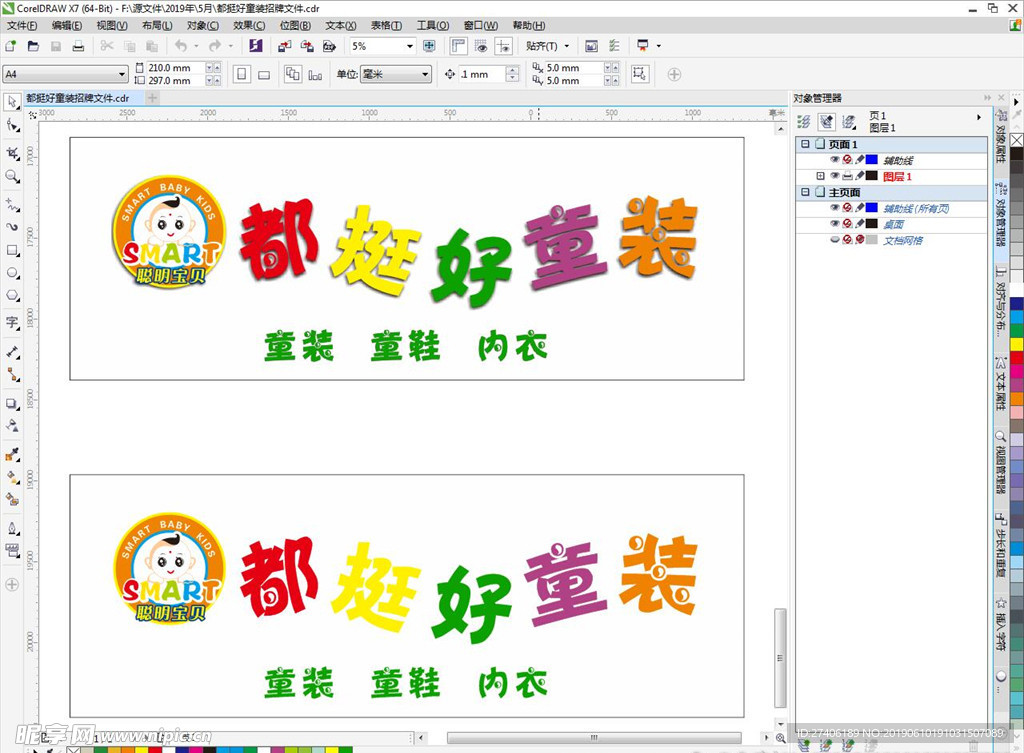Select the Rectangle tool
The height and width of the screenshot is (753, 1024).
(x=12, y=250)
